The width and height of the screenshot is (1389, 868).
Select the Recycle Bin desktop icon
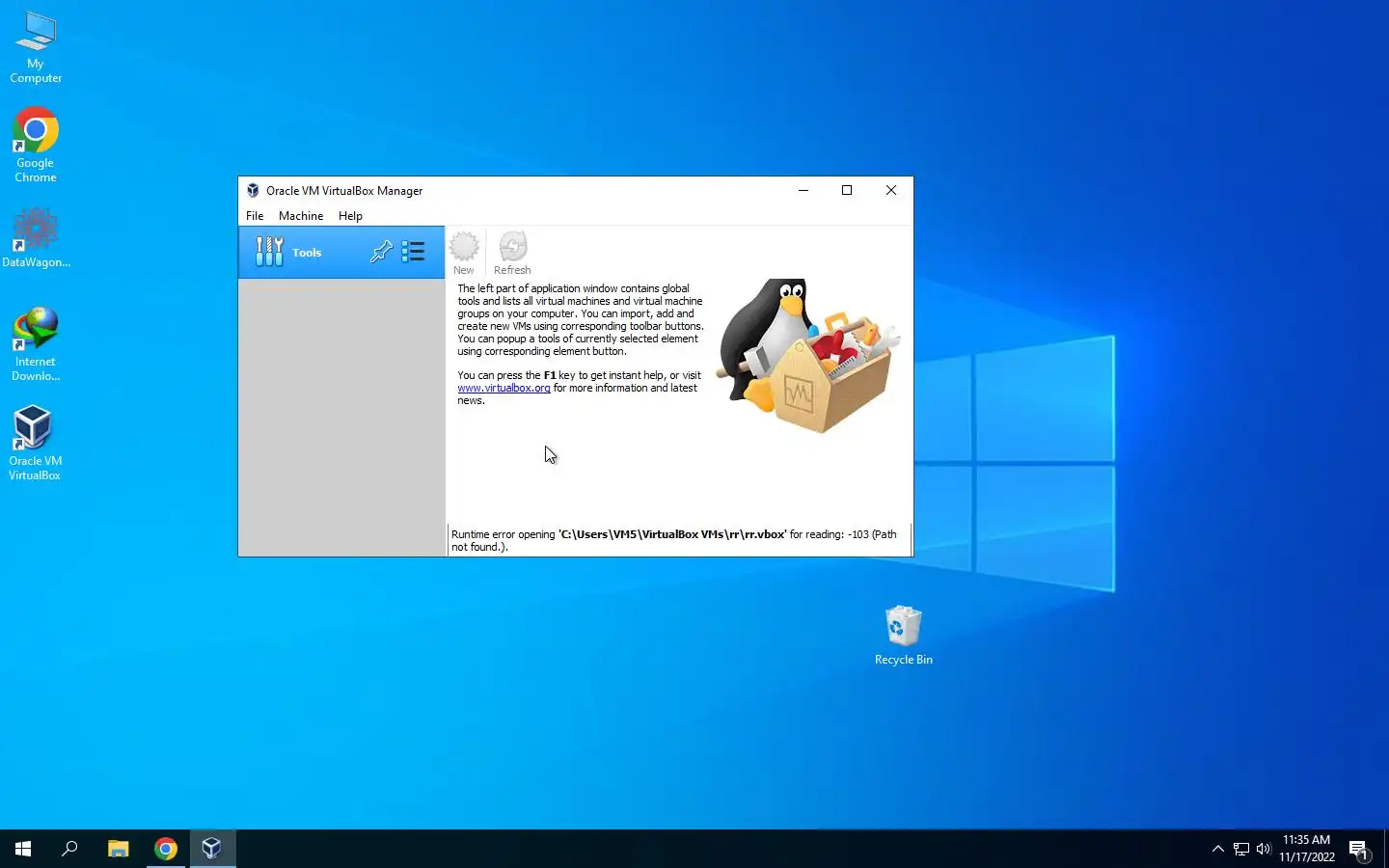coord(904,636)
